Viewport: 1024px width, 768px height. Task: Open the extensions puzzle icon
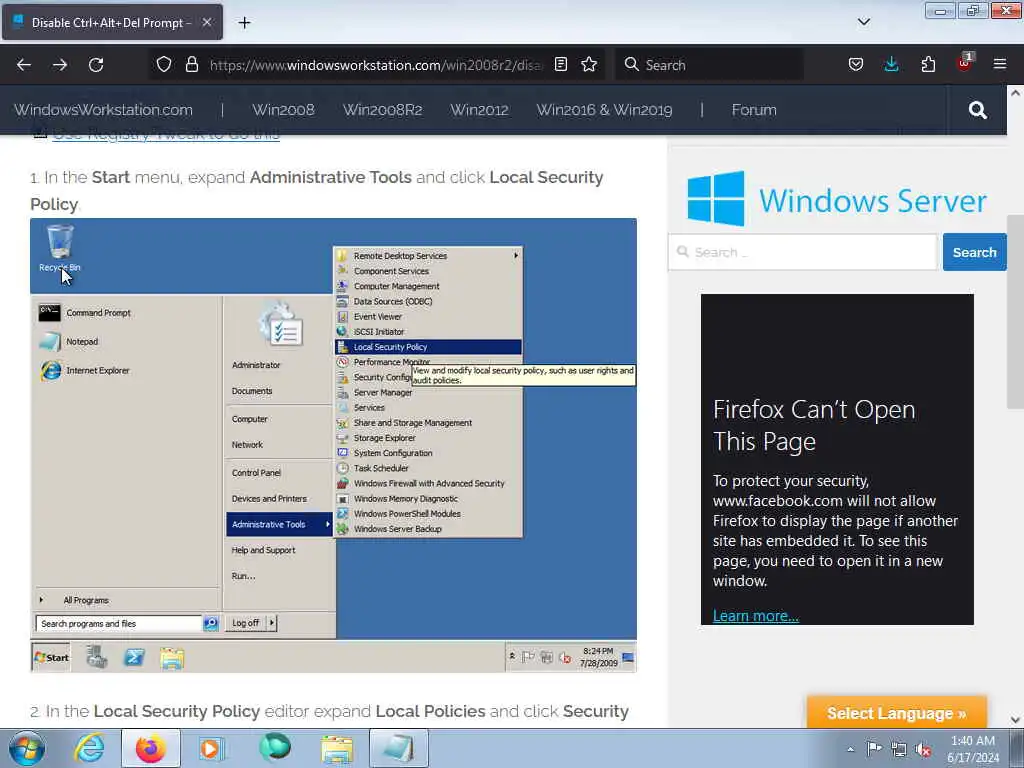coord(928,65)
